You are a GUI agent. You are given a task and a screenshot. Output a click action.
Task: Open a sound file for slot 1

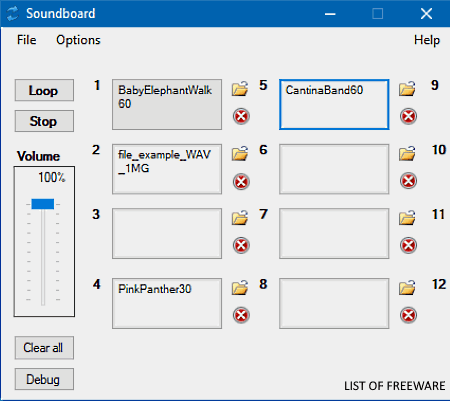(x=240, y=88)
